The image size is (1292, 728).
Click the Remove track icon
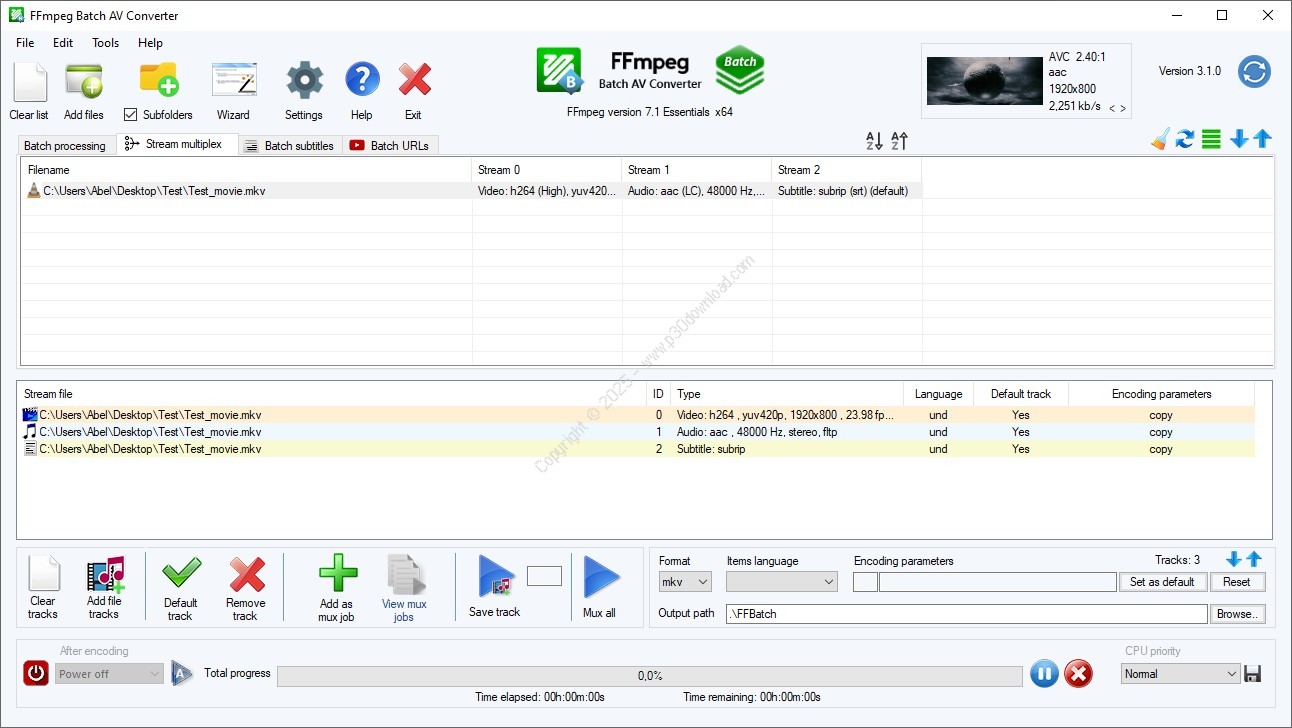(x=246, y=575)
